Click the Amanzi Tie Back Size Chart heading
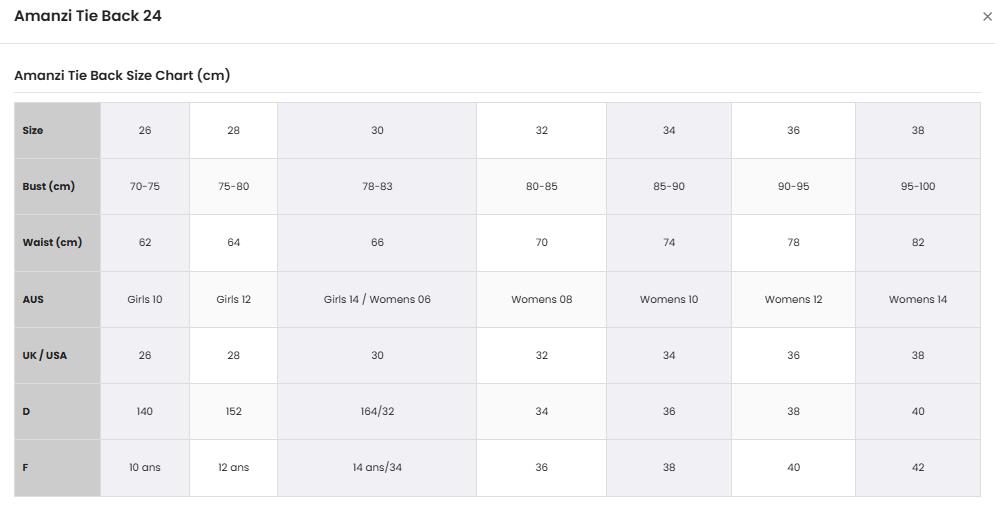This screenshot has height=512, width=995. click(x=122, y=75)
